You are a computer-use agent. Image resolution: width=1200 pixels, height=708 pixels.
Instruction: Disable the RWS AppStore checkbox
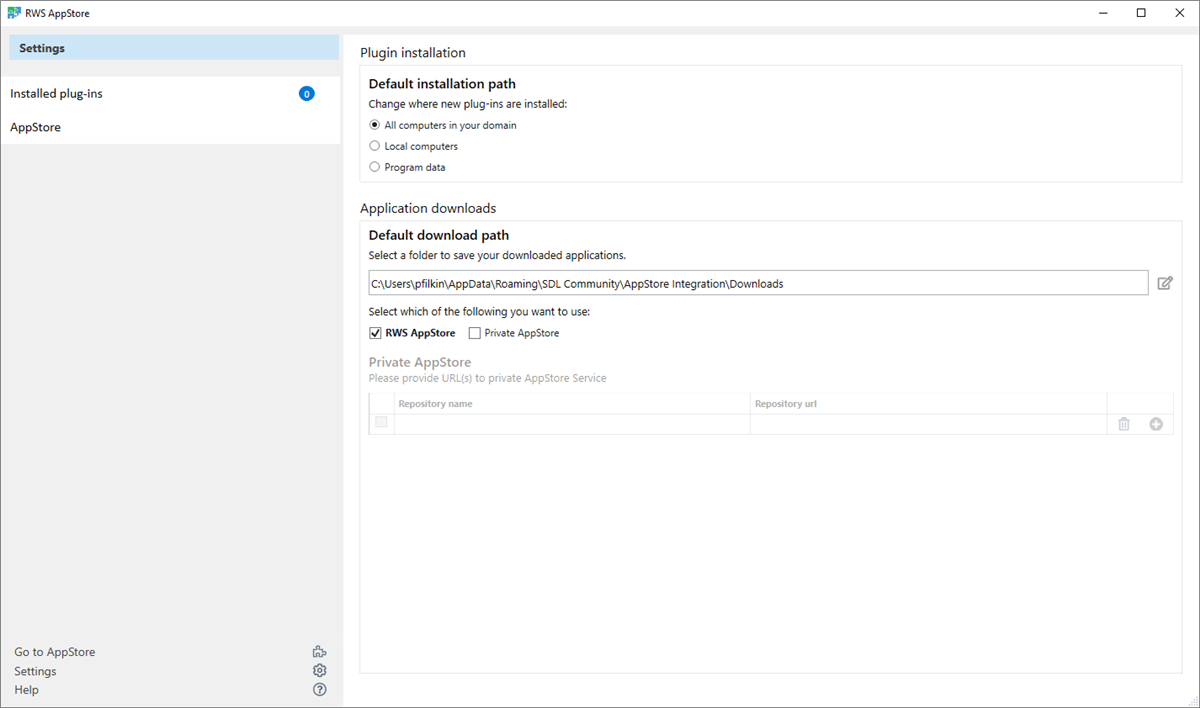(375, 332)
